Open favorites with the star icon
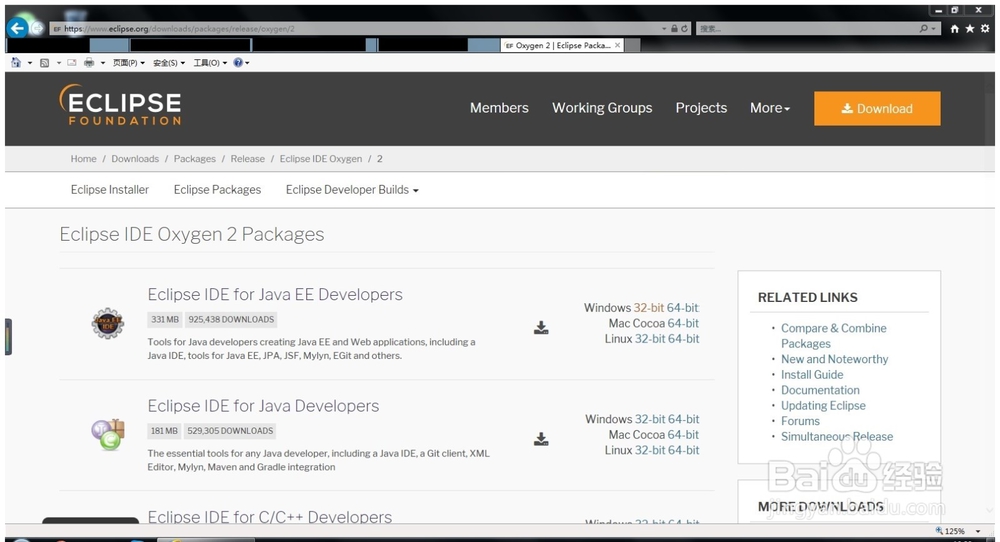The height and width of the screenshot is (542, 1000). [x=970, y=29]
